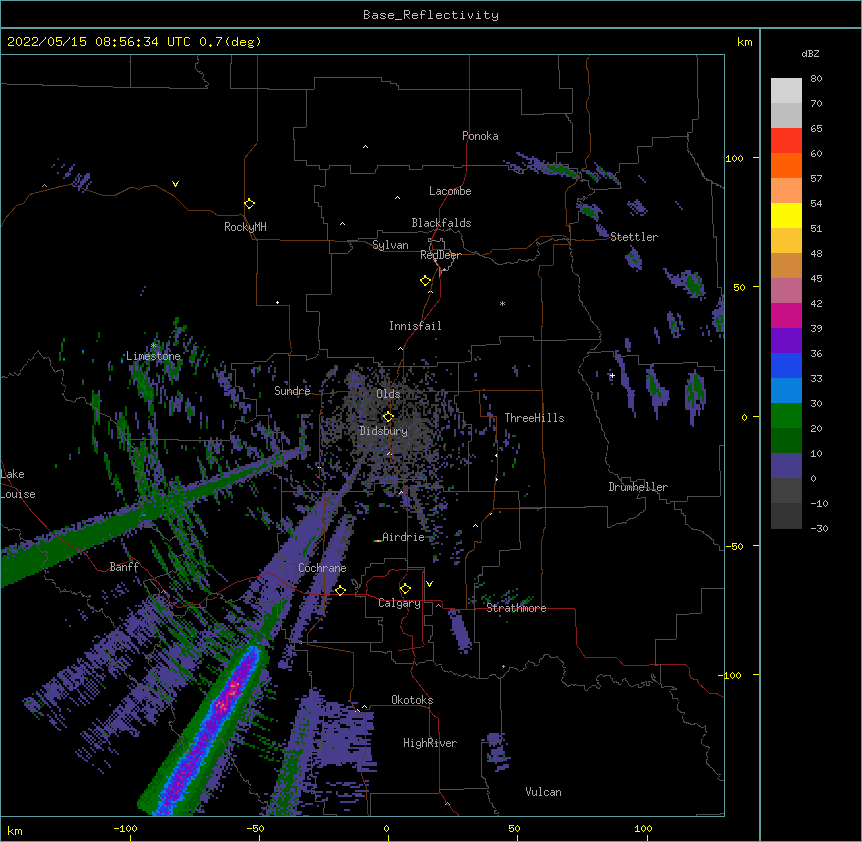The height and width of the screenshot is (842, 862).
Task: Click the Lake Louise label at left edge
Action: coord(18,484)
